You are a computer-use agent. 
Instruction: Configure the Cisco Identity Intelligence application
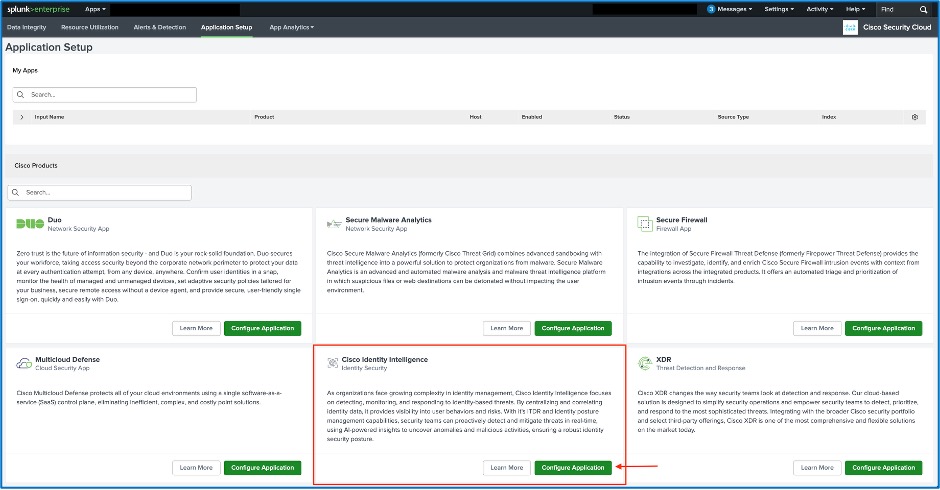coord(573,467)
